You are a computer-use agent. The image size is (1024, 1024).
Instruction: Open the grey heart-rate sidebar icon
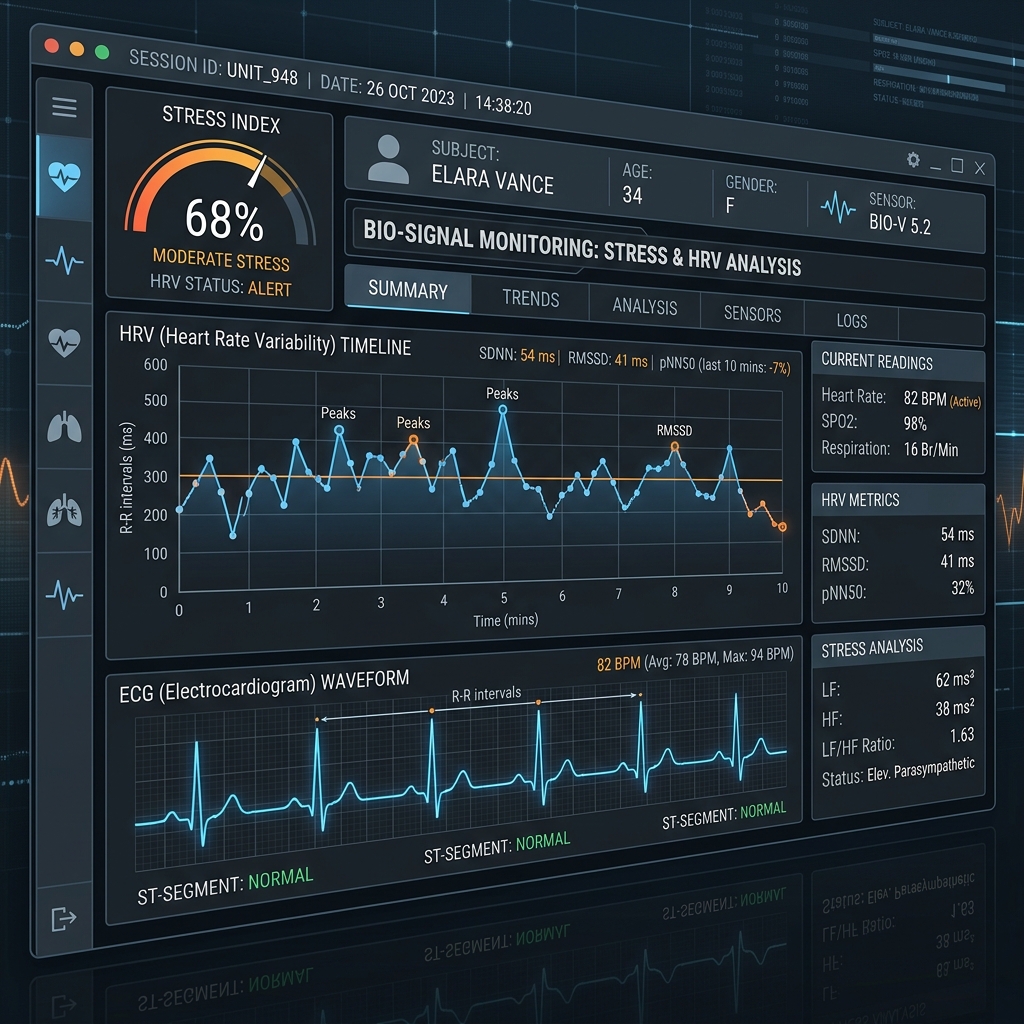point(64,342)
